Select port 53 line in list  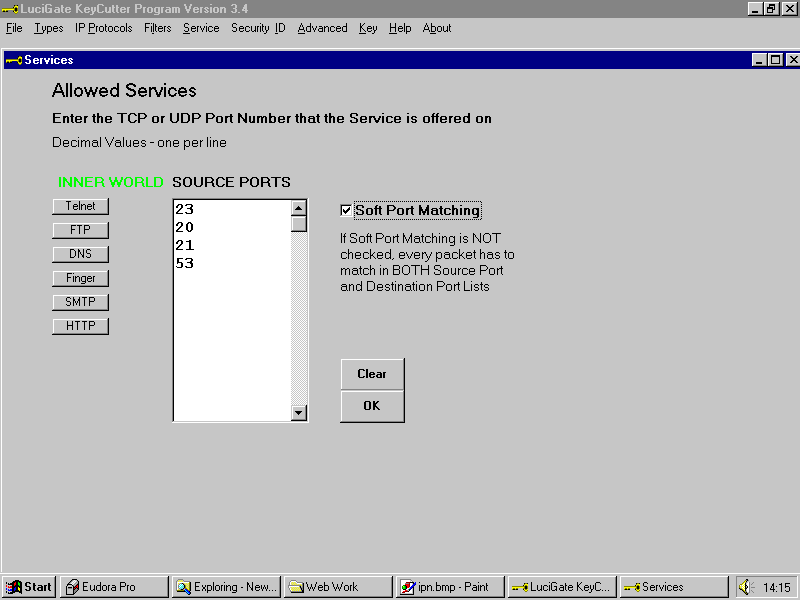click(x=185, y=263)
